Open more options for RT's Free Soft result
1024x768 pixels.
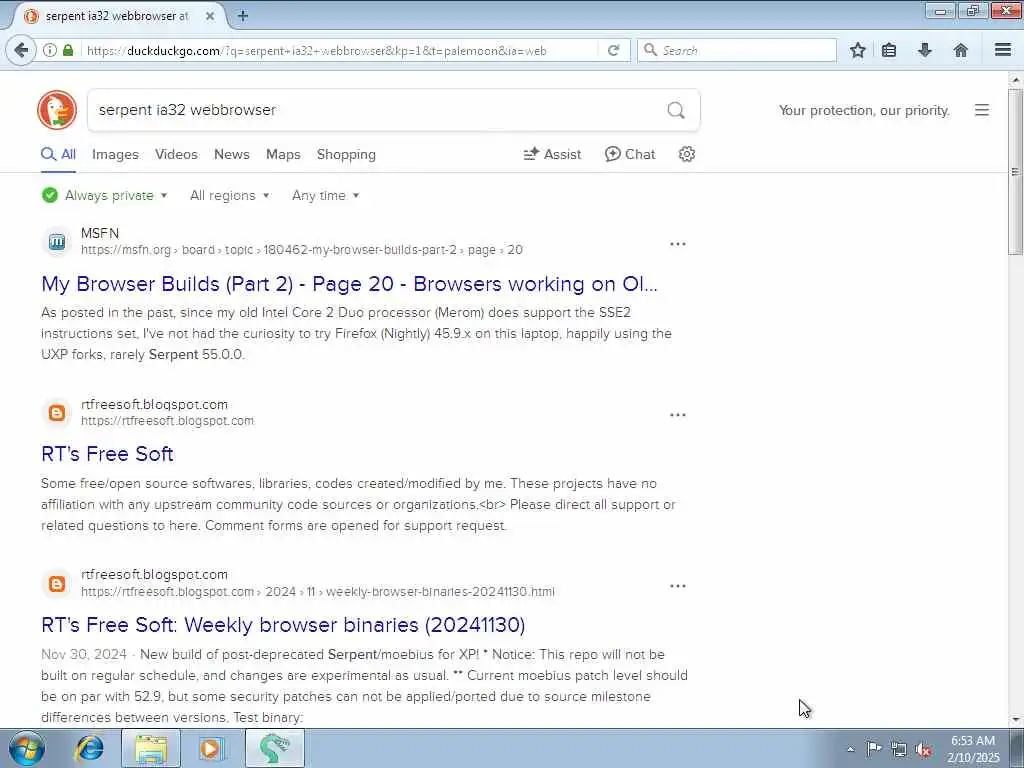pyautogui.click(x=678, y=415)
